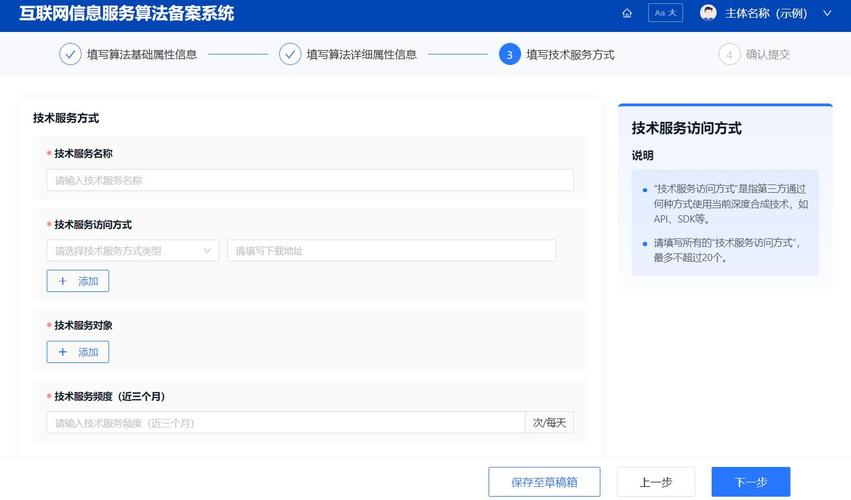Viewport: 851px width, 500px height.
Task: Click the greyed step 4 circle
Action: pyautogui.click(x=729, y=54)
